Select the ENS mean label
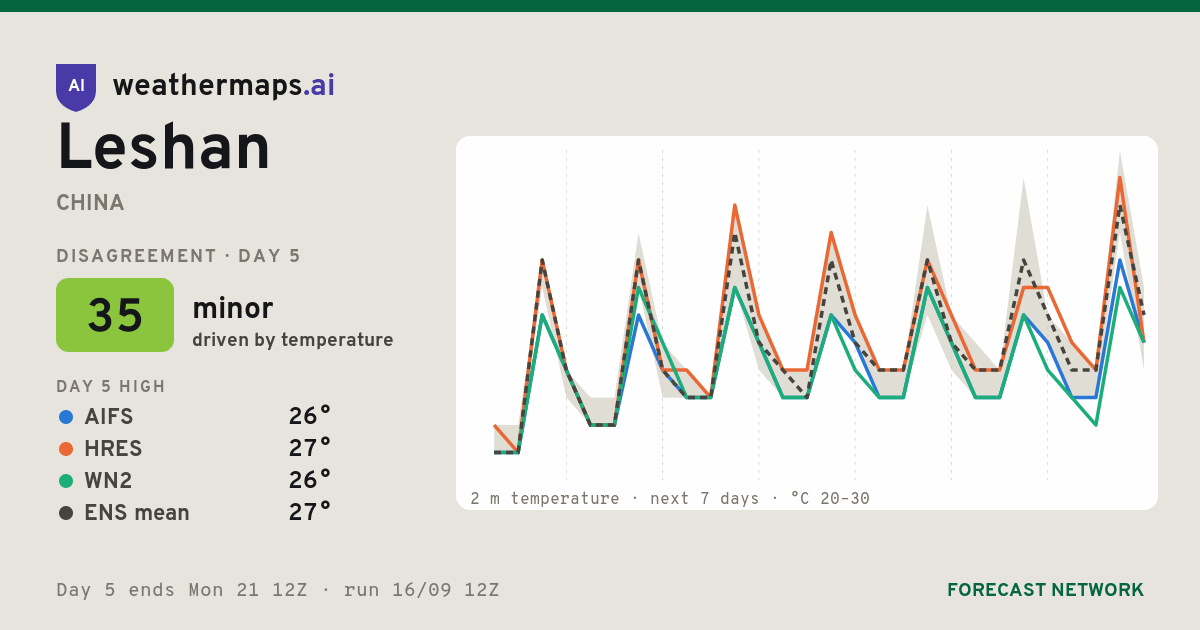The height and width of the screenshot is (630, 1200). [x=137, y=513]
